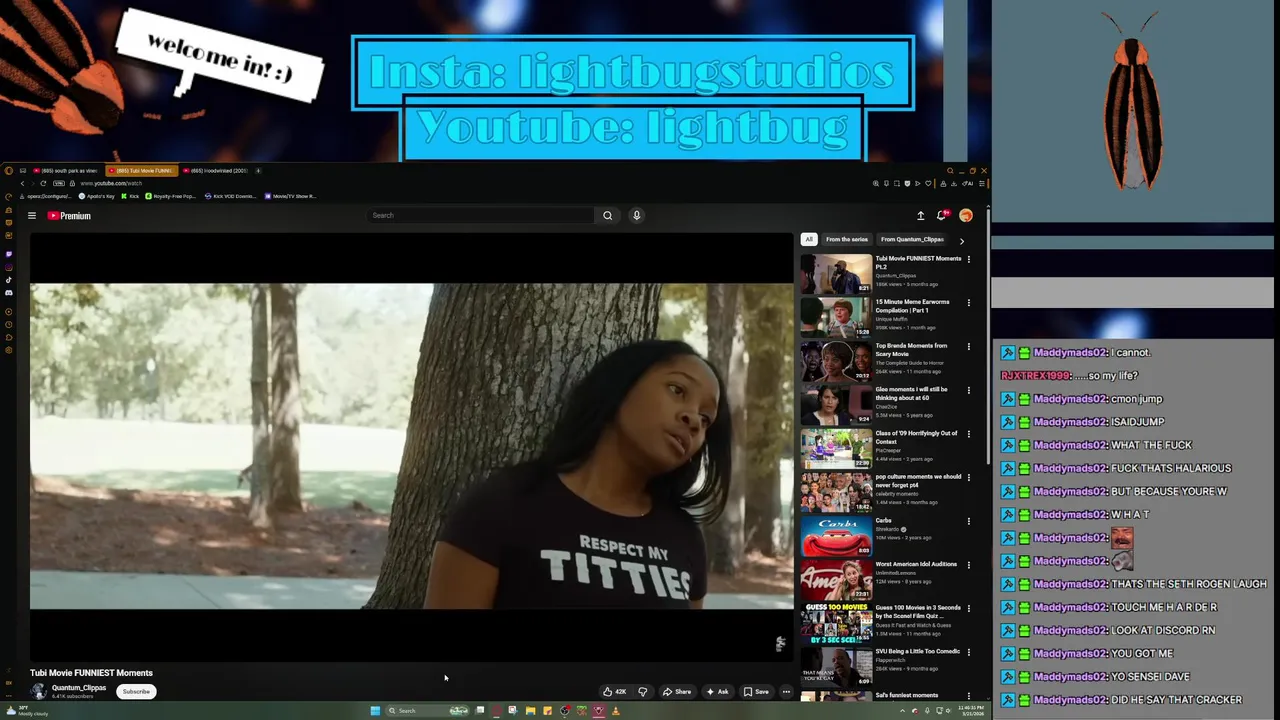Open options for 'Tubi Movie FUNNIEST Moments Pt.2'

pyautogui.click(x=968, y=259)
